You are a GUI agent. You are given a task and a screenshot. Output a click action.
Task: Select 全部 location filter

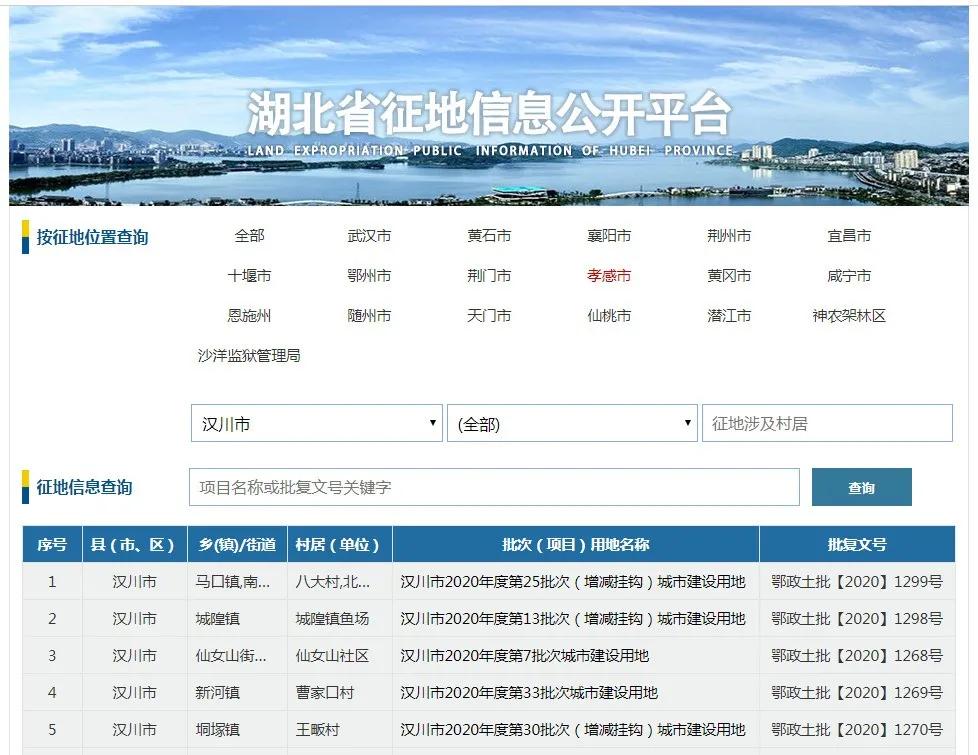tap(249, 236)
